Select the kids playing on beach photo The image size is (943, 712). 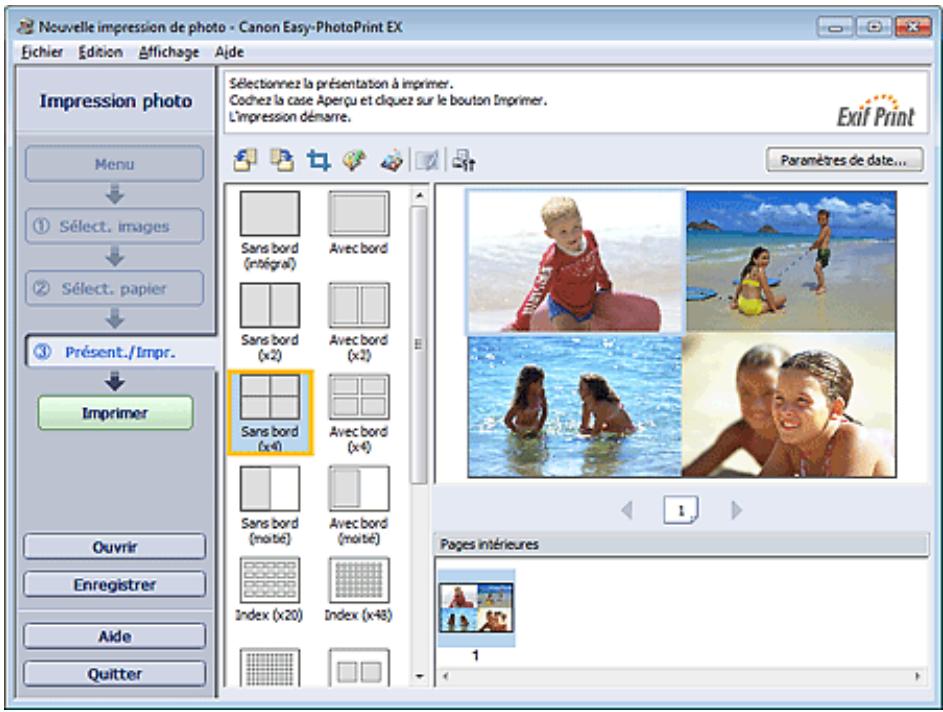[791, 262]
